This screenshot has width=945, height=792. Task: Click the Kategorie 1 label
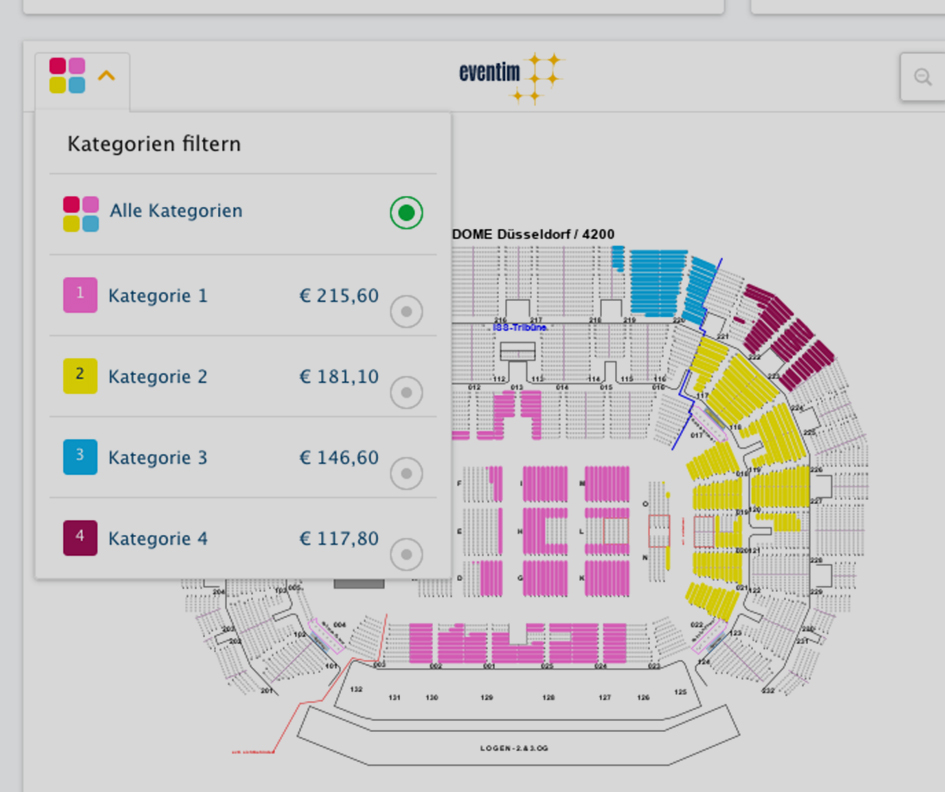point(158,296)
